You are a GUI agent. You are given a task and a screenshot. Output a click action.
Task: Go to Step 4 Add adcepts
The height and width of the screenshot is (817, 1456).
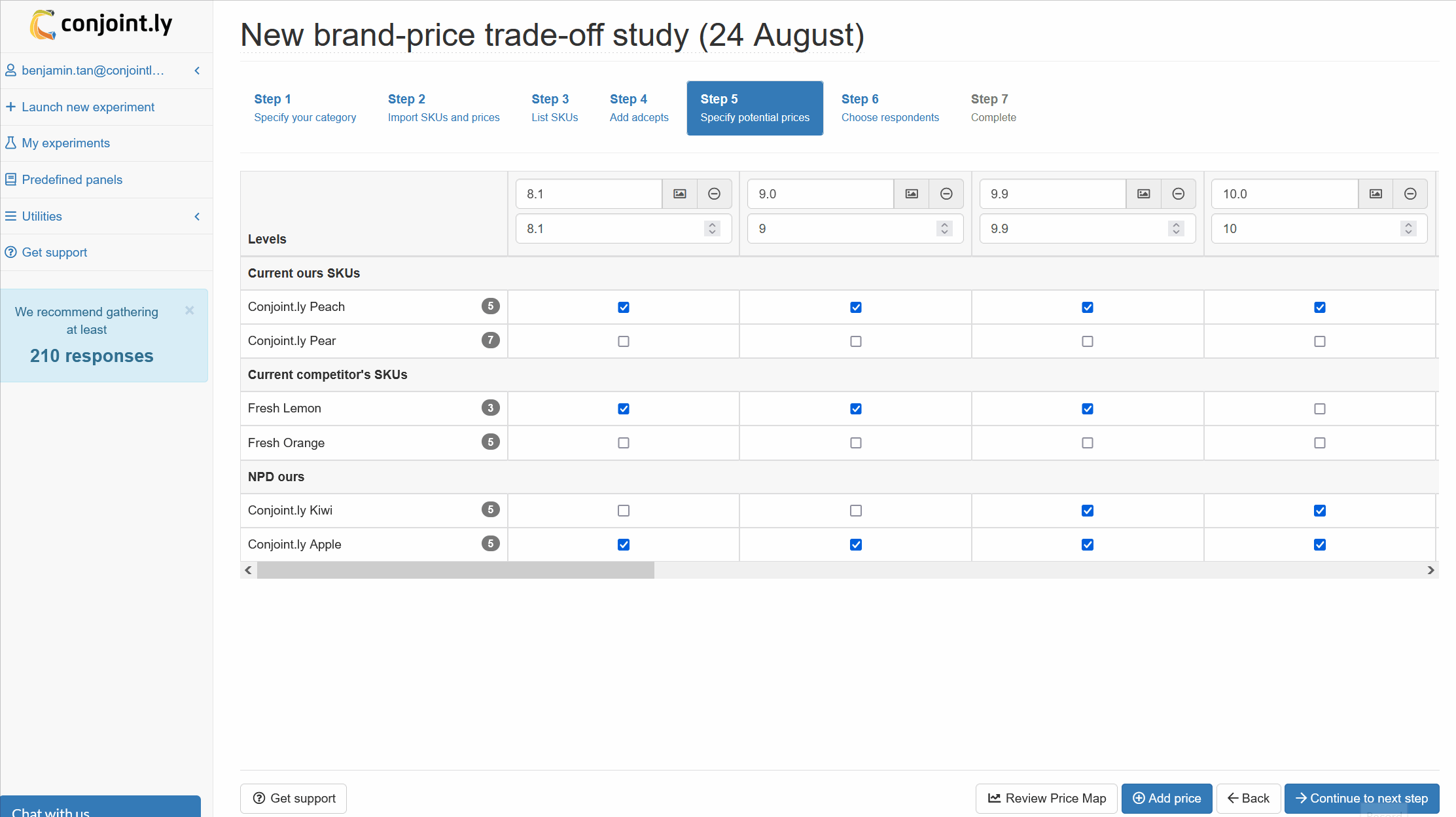tap(639, 108)
